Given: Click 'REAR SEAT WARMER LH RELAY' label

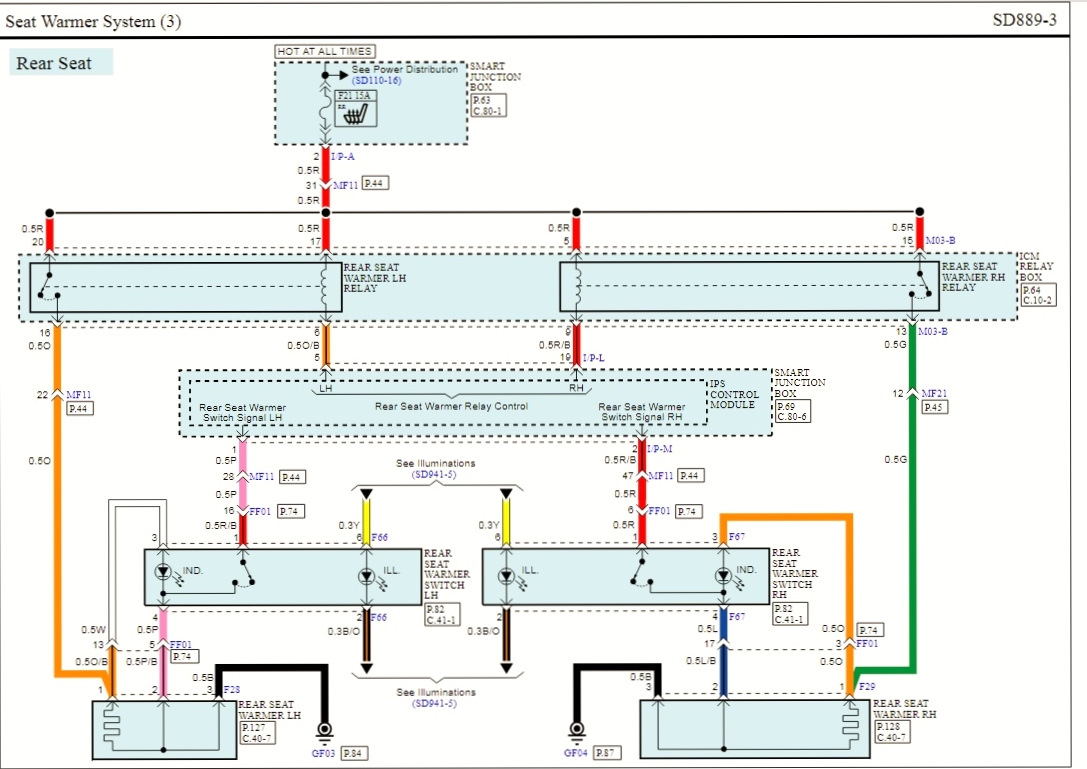Looking at the screenshot, I should point(374,278).
